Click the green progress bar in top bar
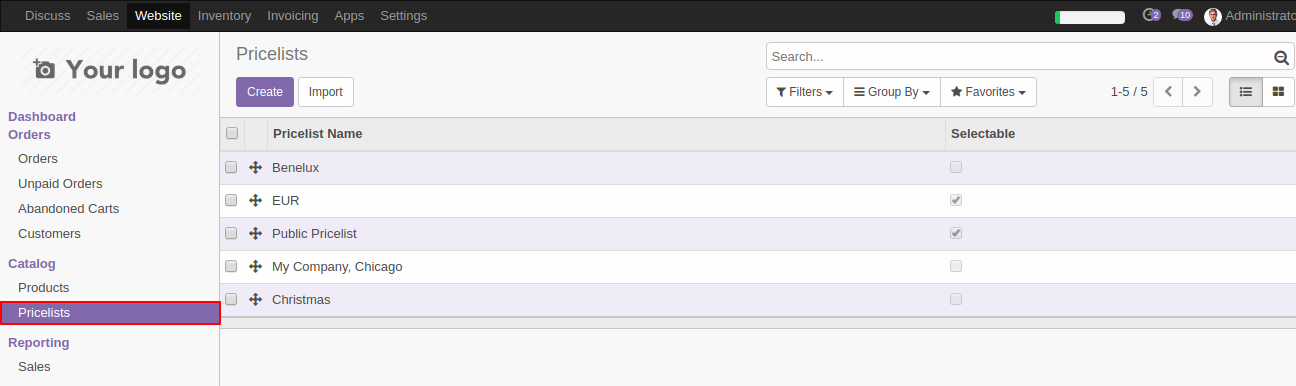Viewport: 1296px width, 386px height. 1090,17
